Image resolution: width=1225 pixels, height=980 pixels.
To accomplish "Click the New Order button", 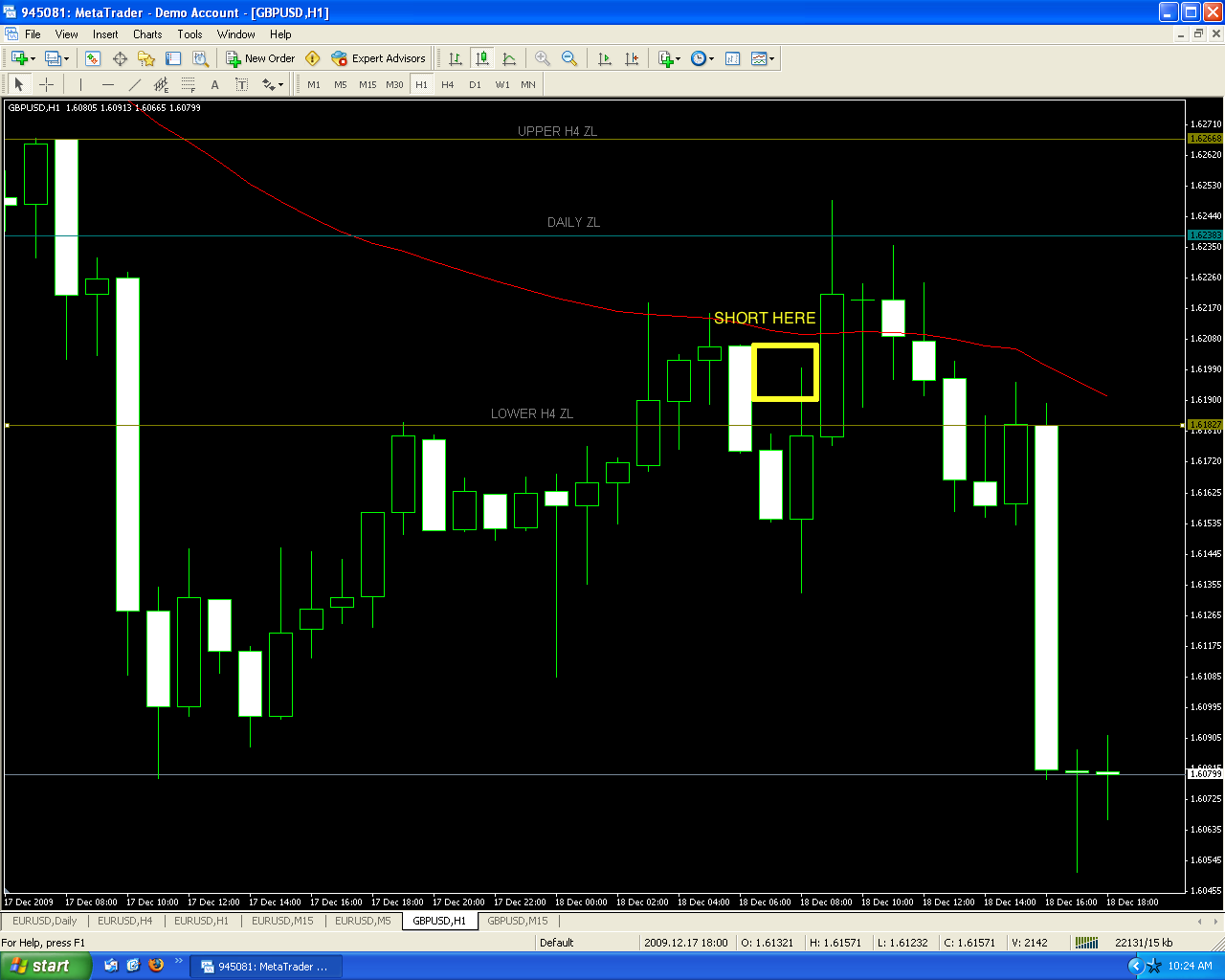I will coord(260,58).
